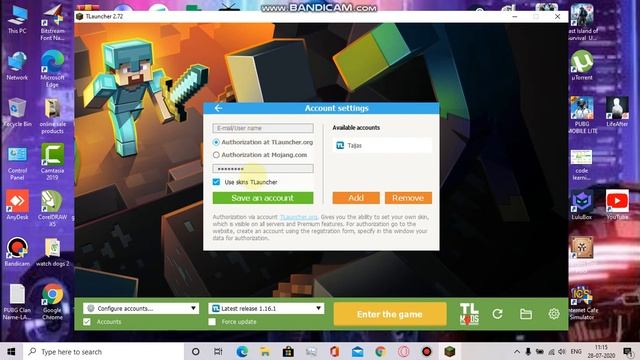Open AnyDesk desktop icon

click(x=17, y=205)
